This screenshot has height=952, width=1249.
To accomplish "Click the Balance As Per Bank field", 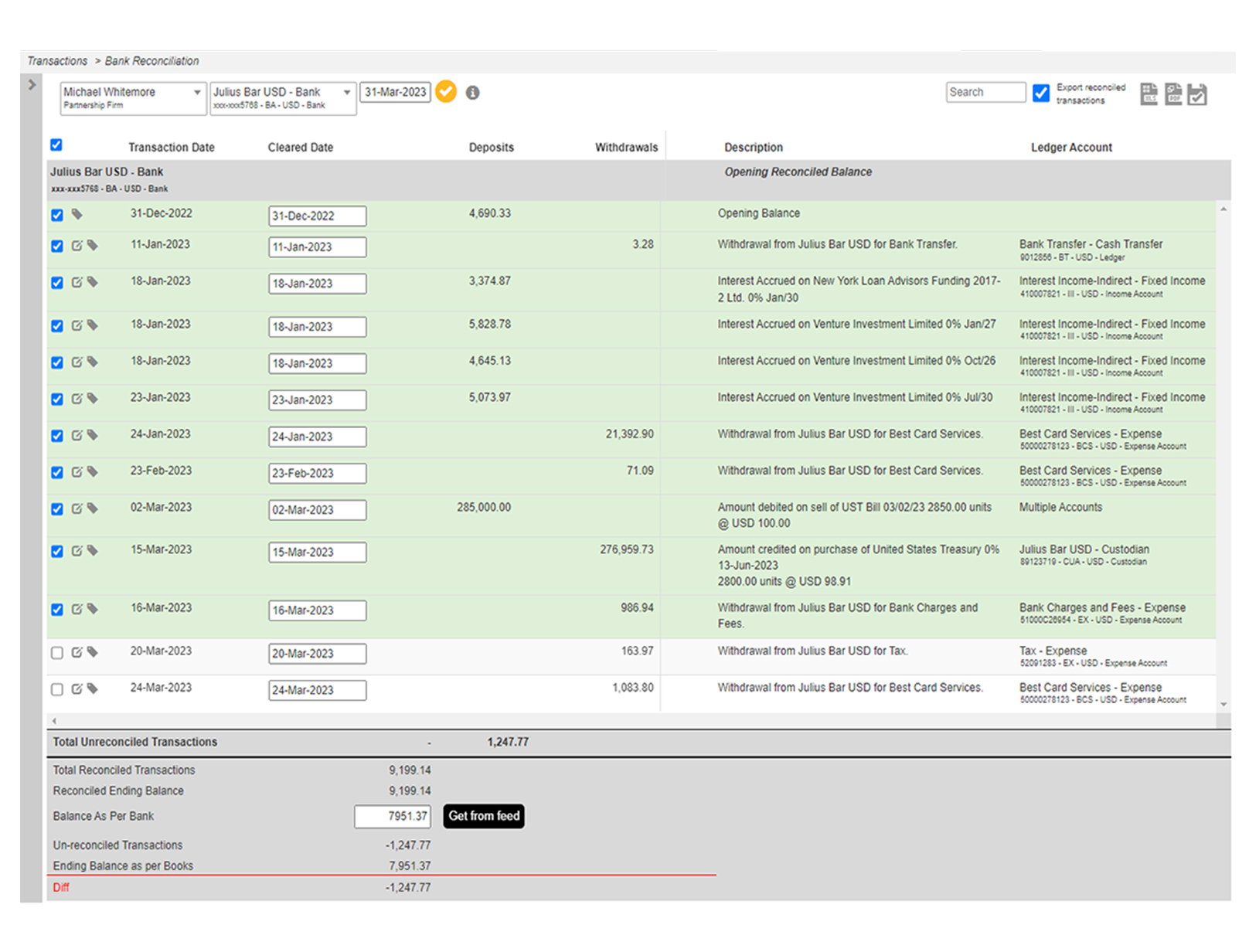I will coord(393,816).
